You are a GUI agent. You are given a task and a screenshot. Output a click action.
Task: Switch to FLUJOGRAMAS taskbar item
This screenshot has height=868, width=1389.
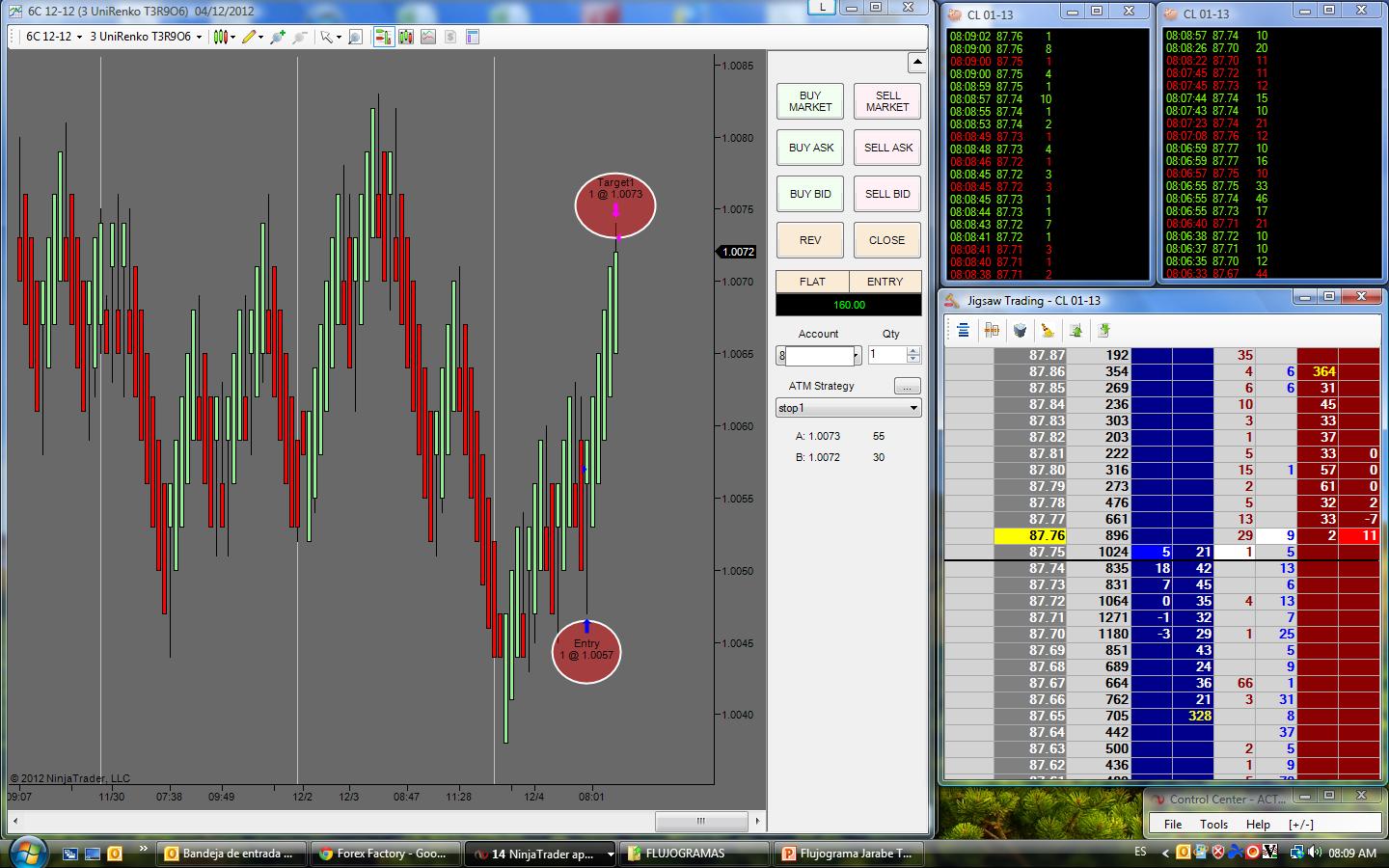point(694,854)
